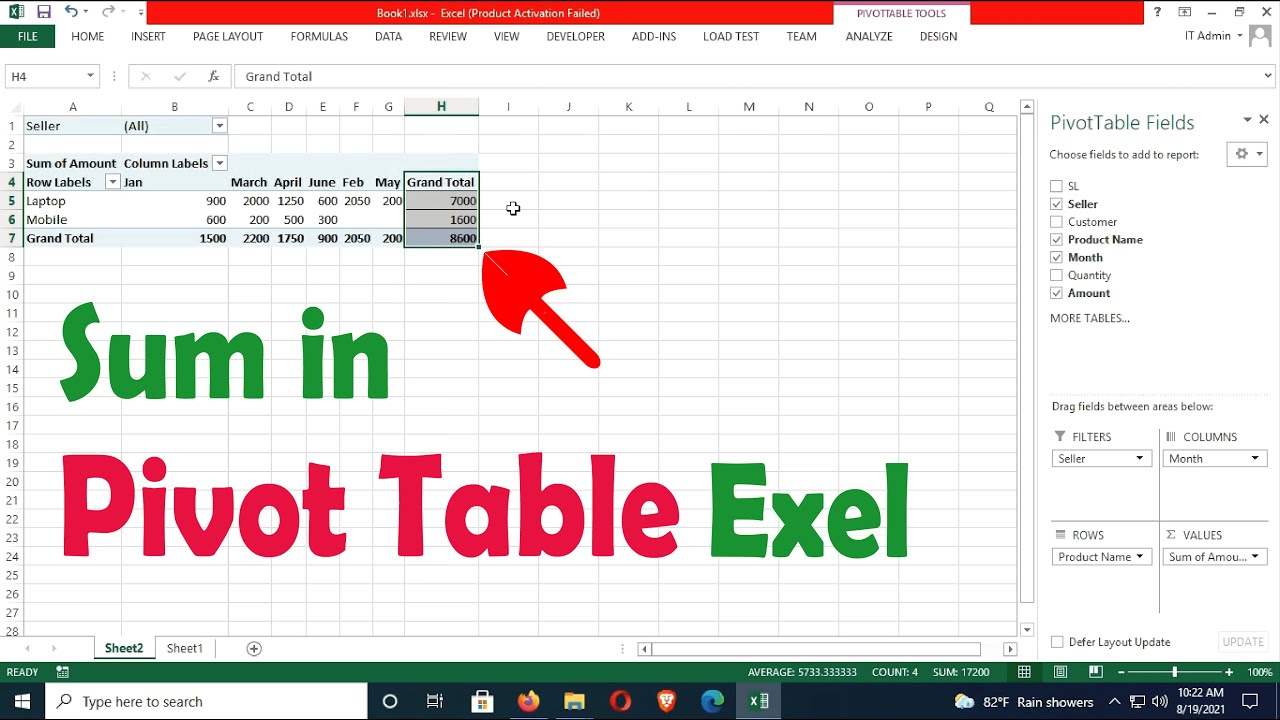Click the vertical scrollbar down arrow
The image size is (1280, 720).
[x=1027, y=629]
